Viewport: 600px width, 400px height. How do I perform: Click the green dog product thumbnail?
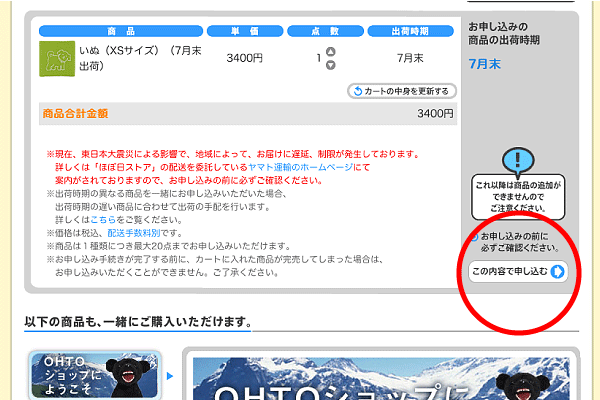56,58
